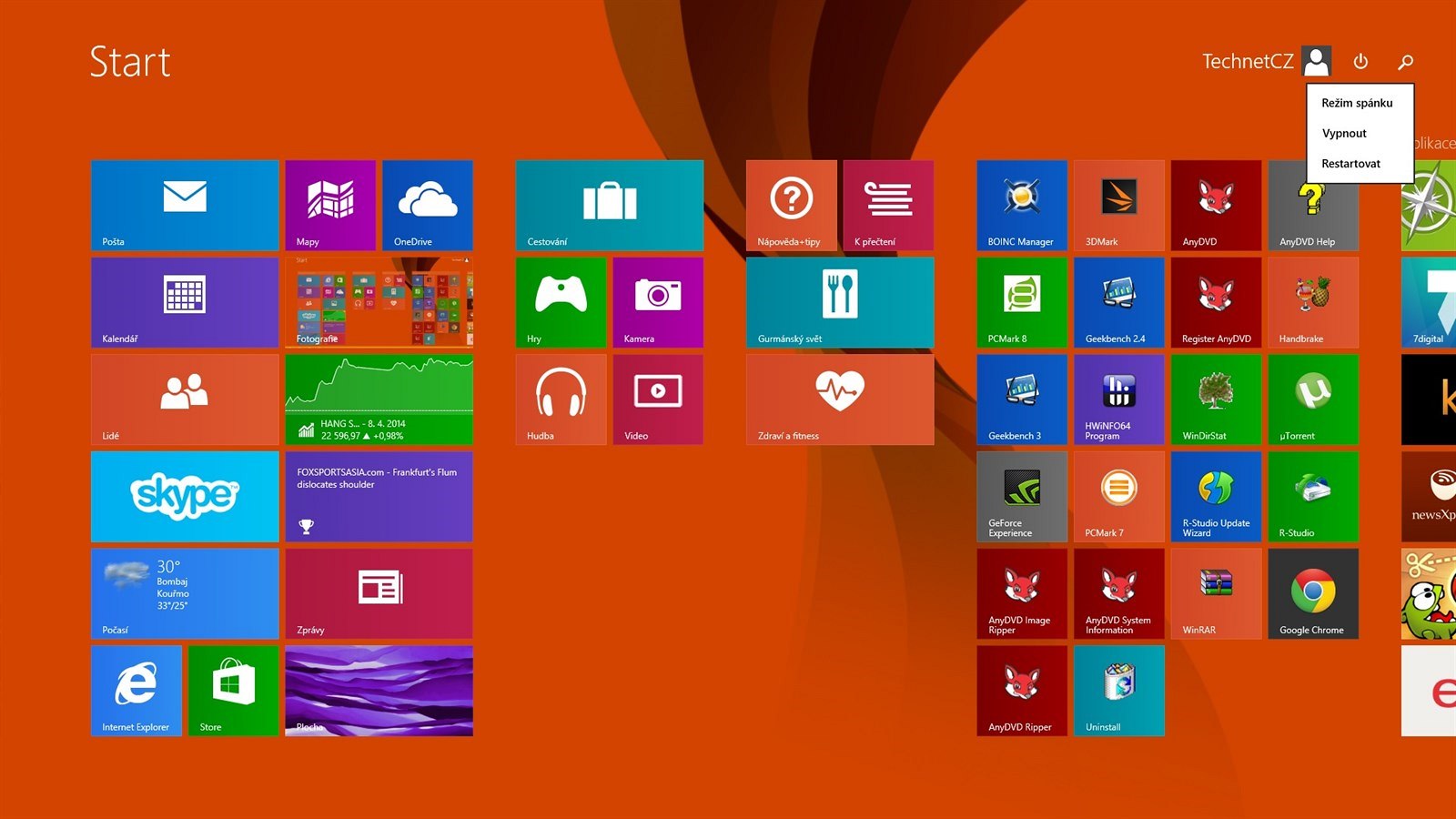Image resolution: width=1456 pixels, height=819 pixels.
Task: Open the TechnetCZ user account menu
Action: coord(1265,62)
